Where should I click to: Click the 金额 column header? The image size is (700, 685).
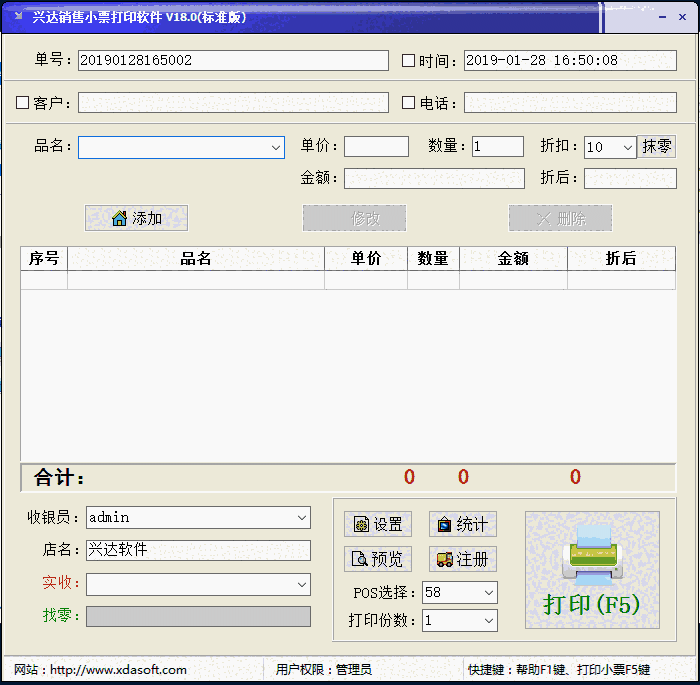tap(513, 258)
